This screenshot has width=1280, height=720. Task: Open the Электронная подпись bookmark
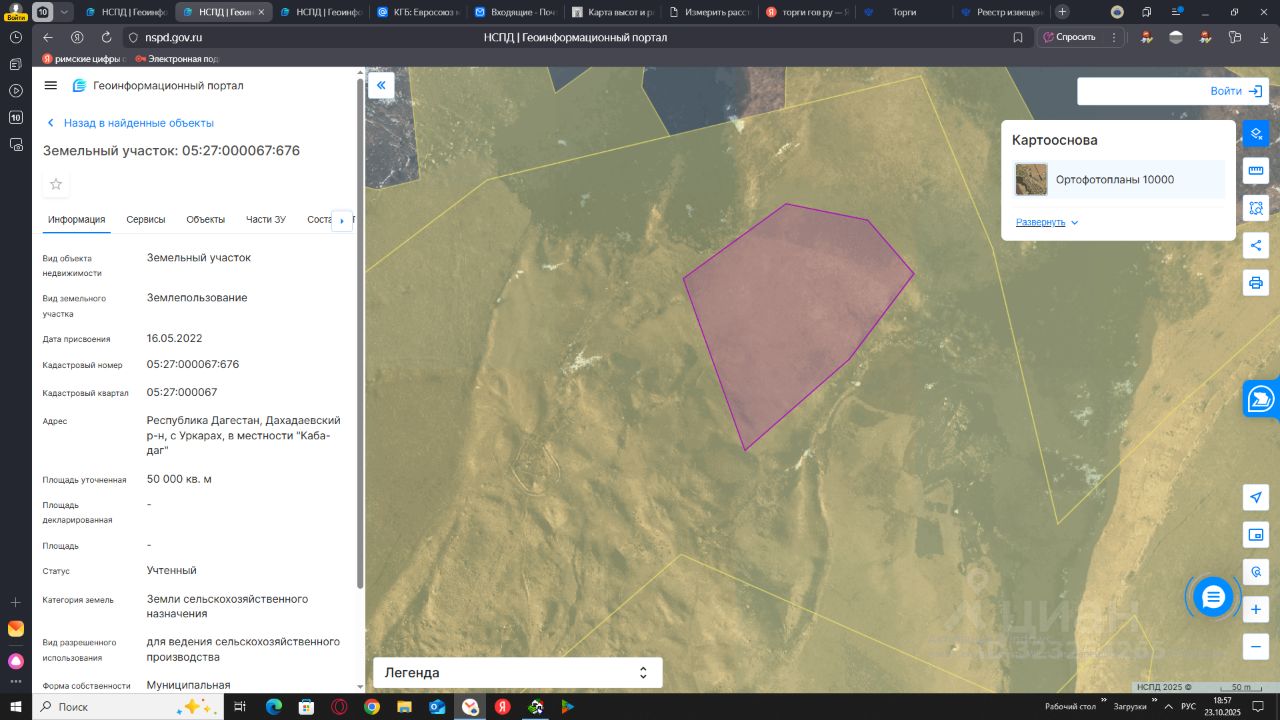177,59
